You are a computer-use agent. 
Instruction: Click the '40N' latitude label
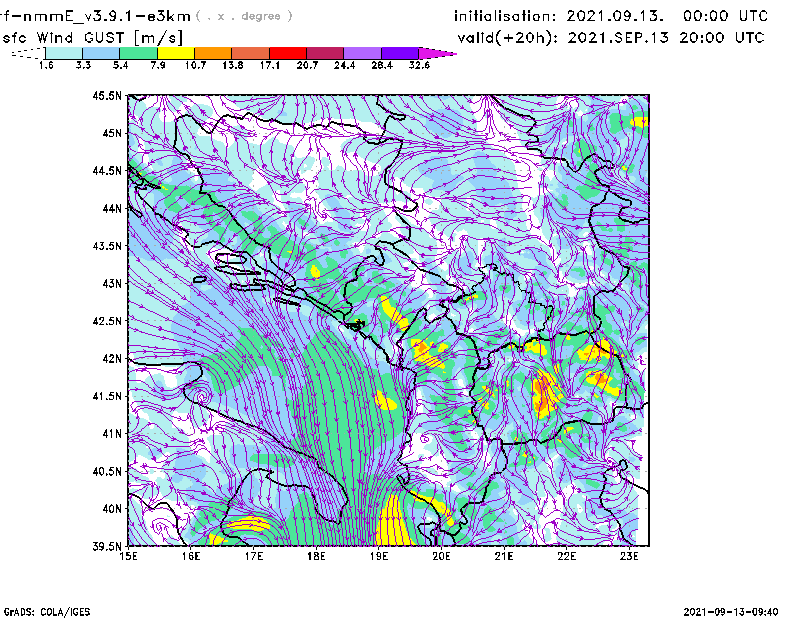112,508
